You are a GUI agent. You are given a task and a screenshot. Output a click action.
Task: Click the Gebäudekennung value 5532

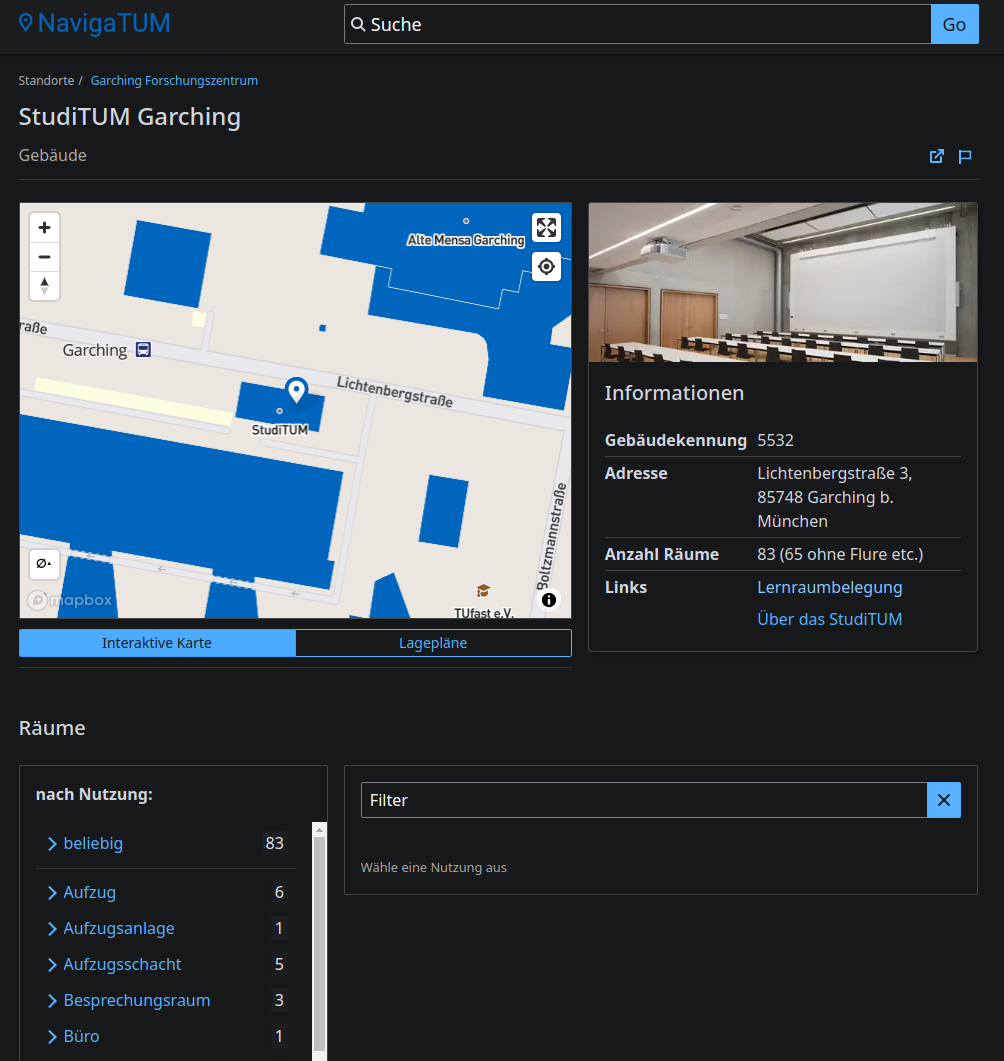[775, 441]
